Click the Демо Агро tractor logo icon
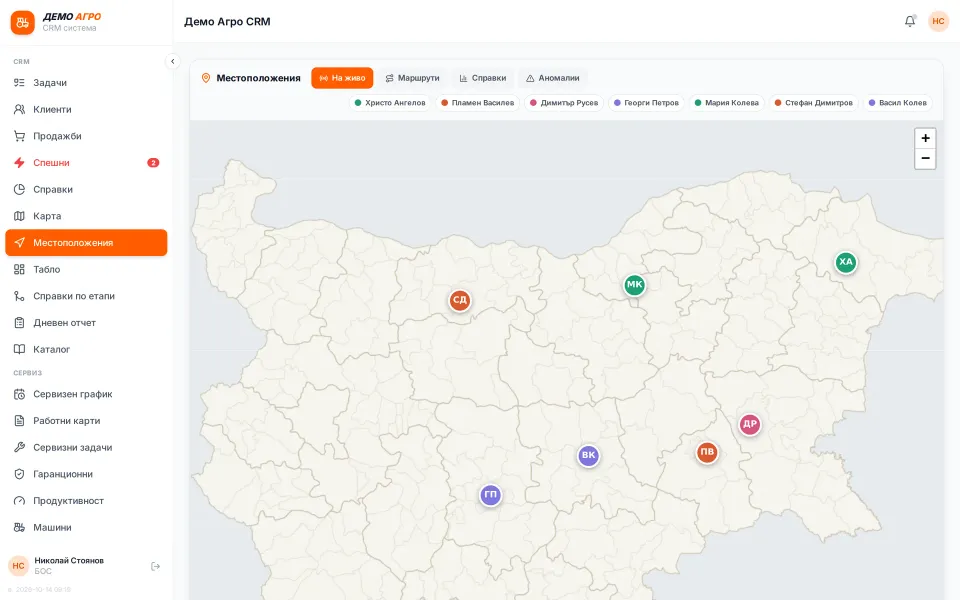The height and width of the screenshot is (600, 960). point(23,23)
